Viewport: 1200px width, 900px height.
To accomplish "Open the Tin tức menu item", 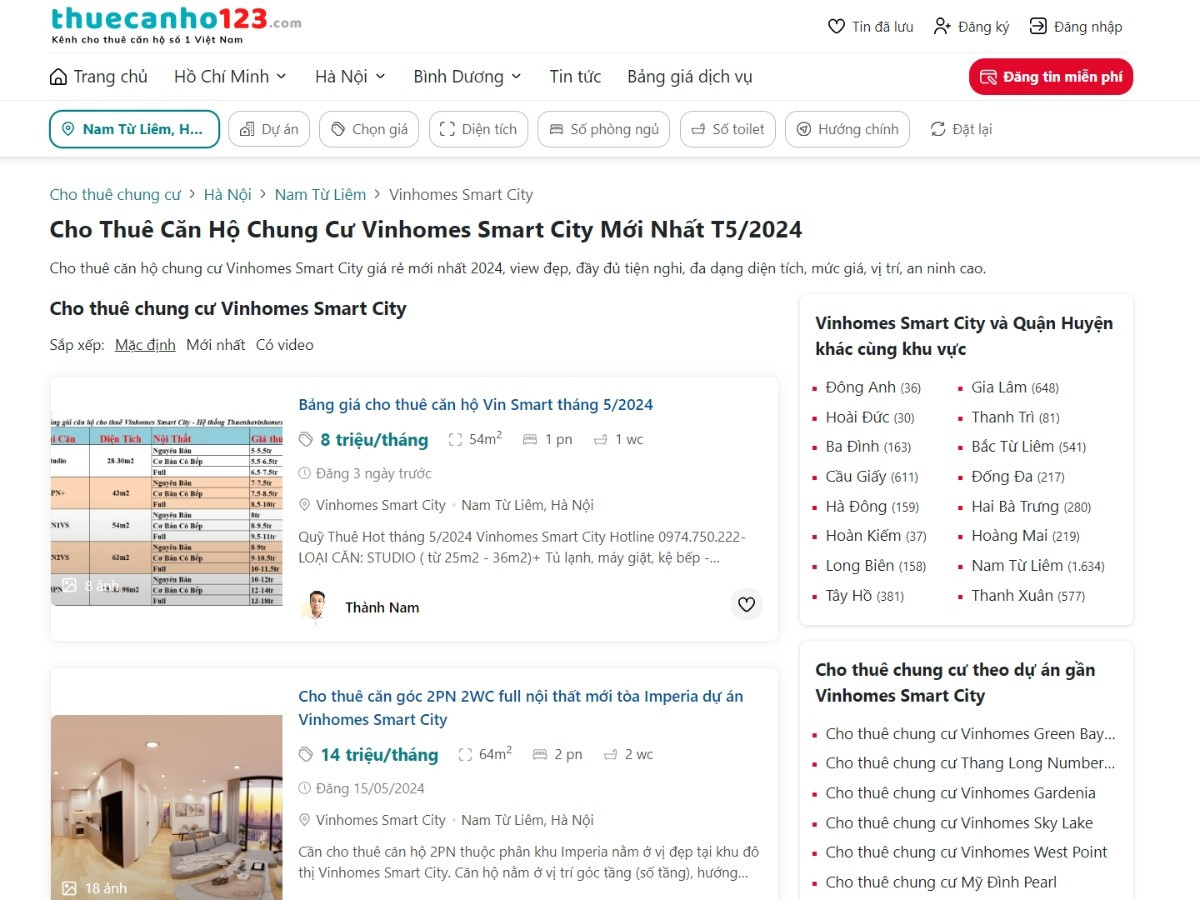I will pyautogui.click(x=575, y=77).
